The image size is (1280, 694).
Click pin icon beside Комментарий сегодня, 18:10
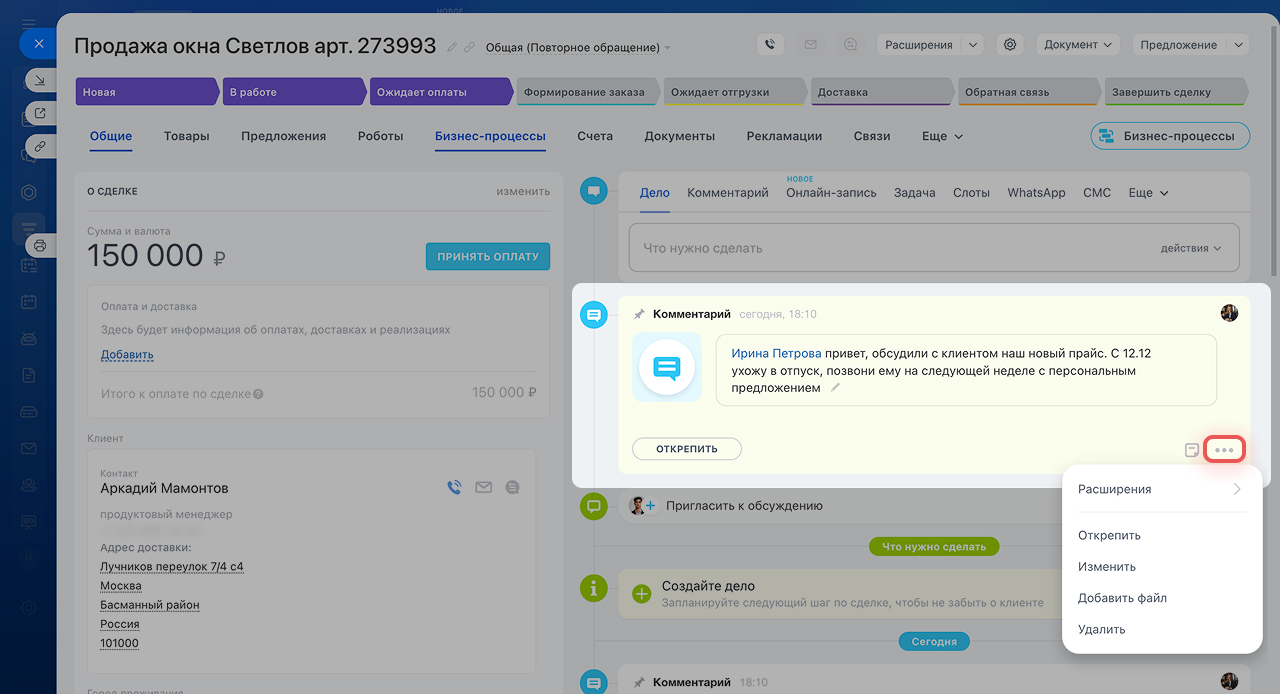tap(639, 314)
